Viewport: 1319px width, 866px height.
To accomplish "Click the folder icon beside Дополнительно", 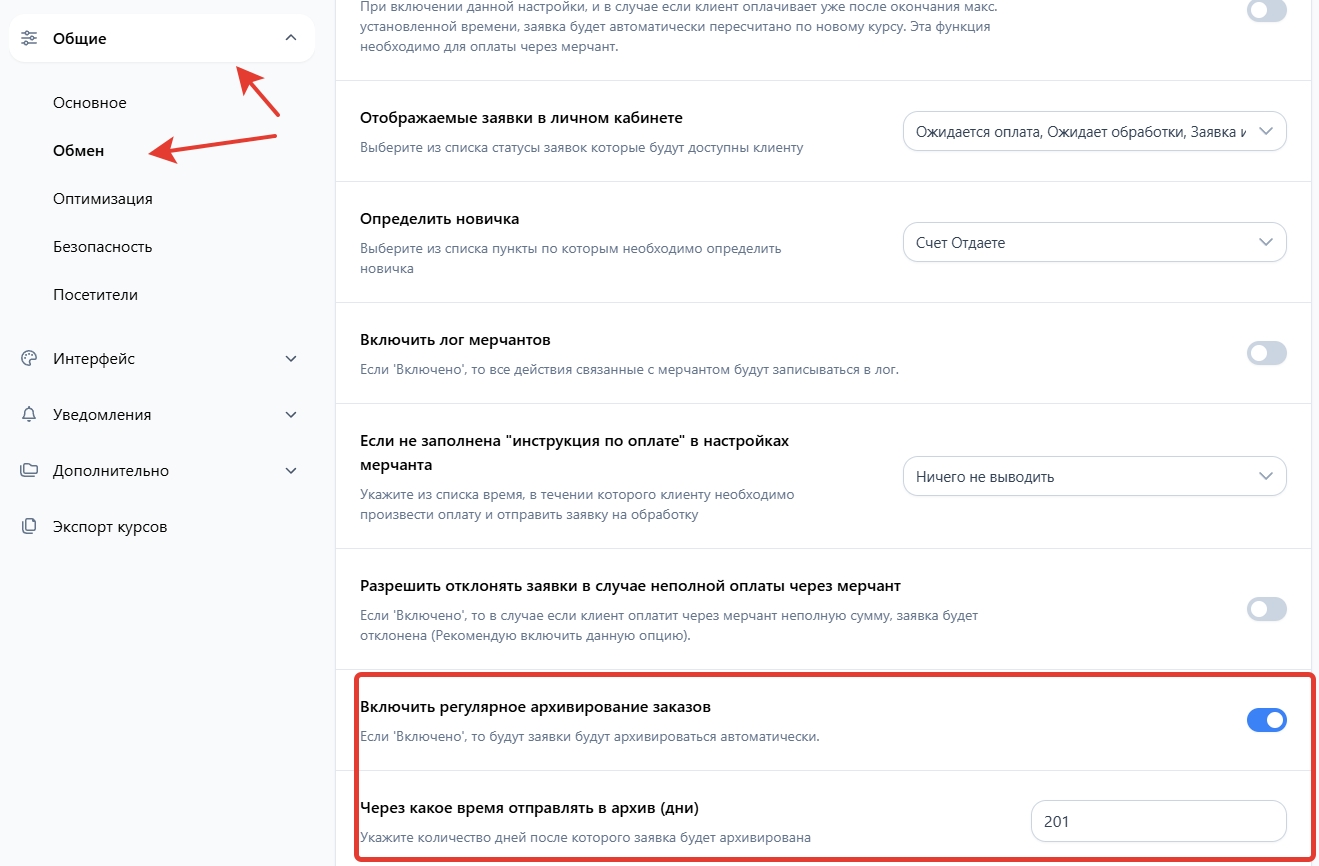I will (29, 471).
